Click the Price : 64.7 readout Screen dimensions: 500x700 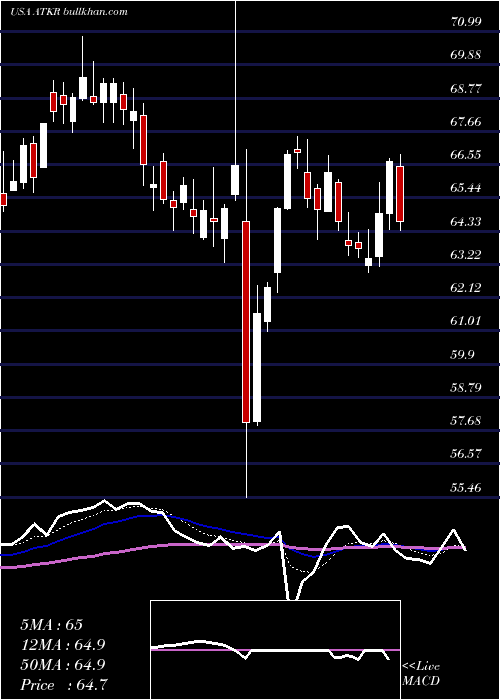coord(63,685)
